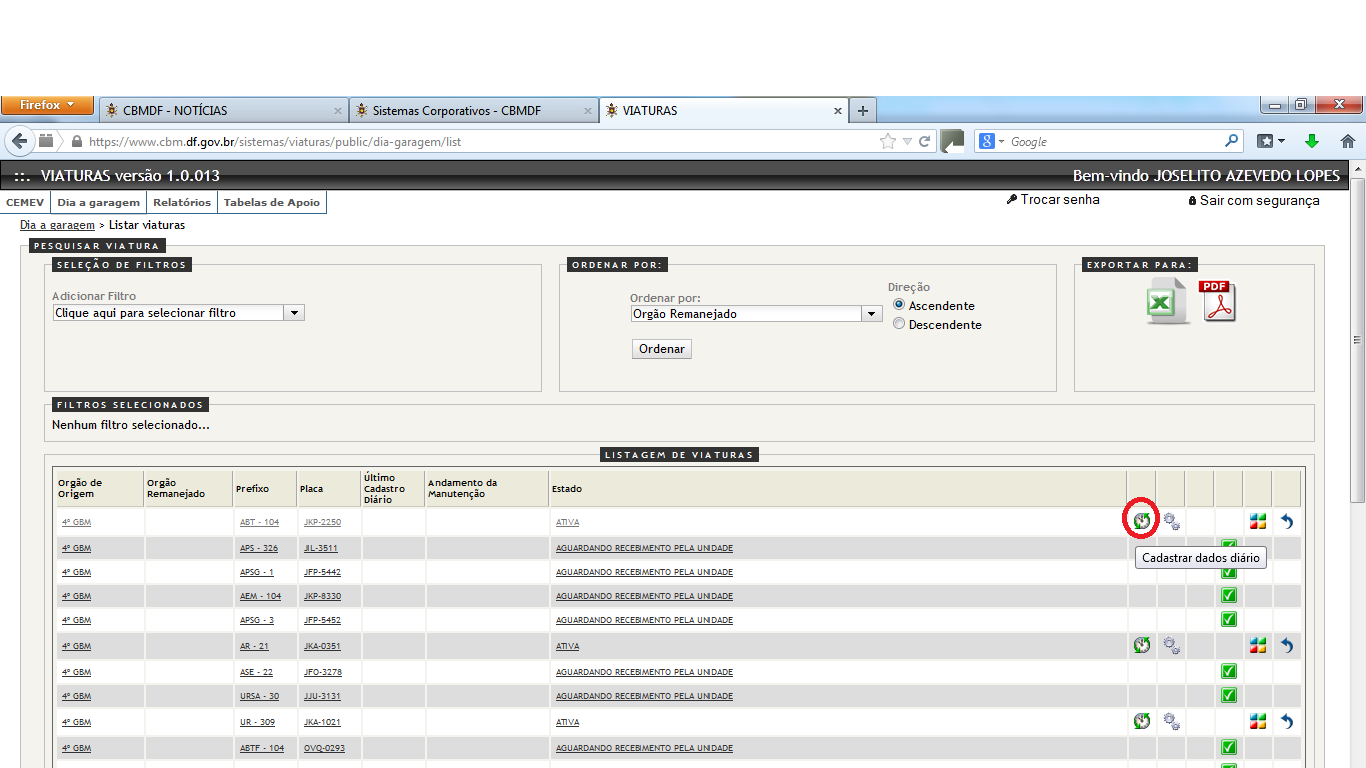Click green check icon in ASE - 22 row

click(1229, 671)
